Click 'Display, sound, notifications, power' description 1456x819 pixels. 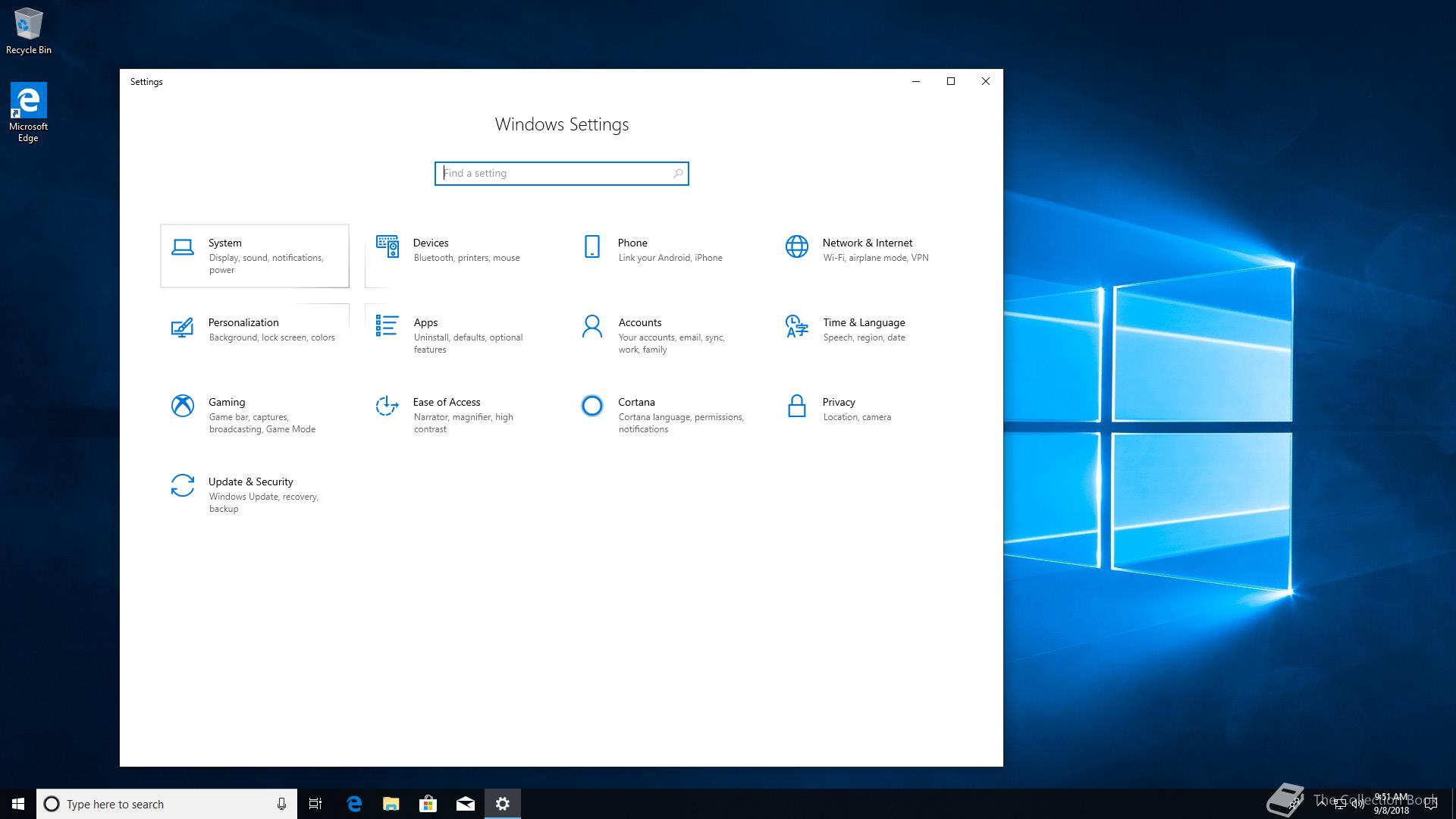point(266,264)
